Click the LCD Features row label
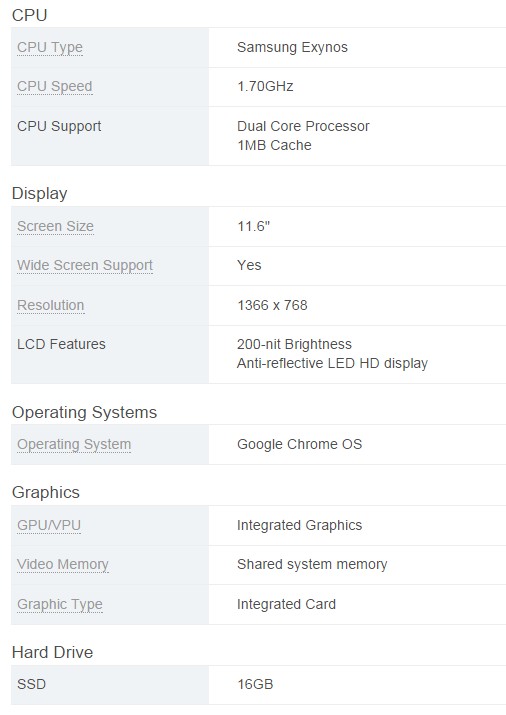Image resolution: width=506 pixels, height=715 pixels. 61,344
